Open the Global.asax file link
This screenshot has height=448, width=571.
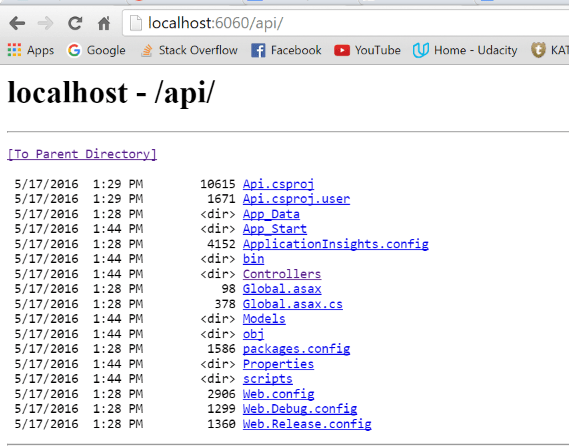point(282,289)
